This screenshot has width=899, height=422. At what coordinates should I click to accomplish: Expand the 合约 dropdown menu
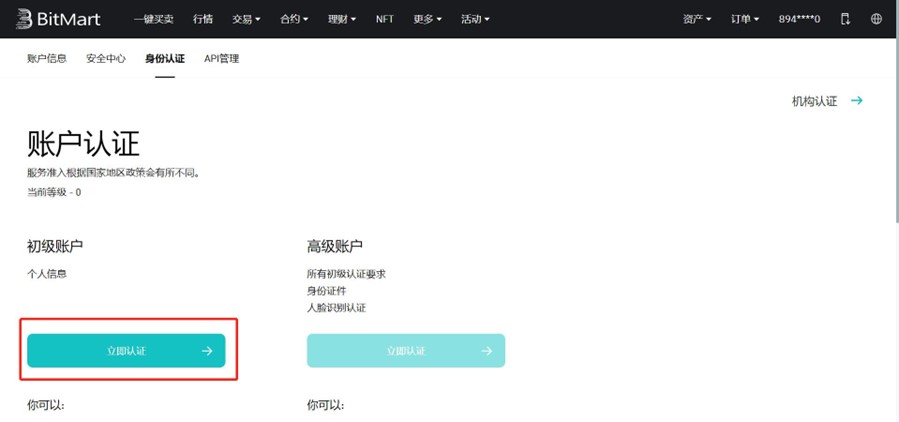tap(294, 19)
